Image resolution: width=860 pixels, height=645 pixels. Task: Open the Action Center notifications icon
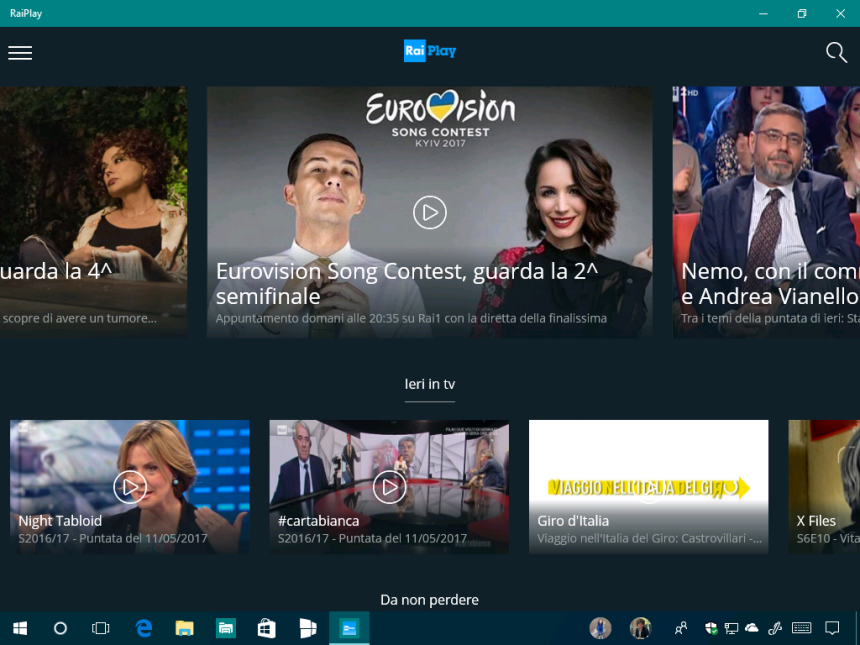click(x=833, y=628)
